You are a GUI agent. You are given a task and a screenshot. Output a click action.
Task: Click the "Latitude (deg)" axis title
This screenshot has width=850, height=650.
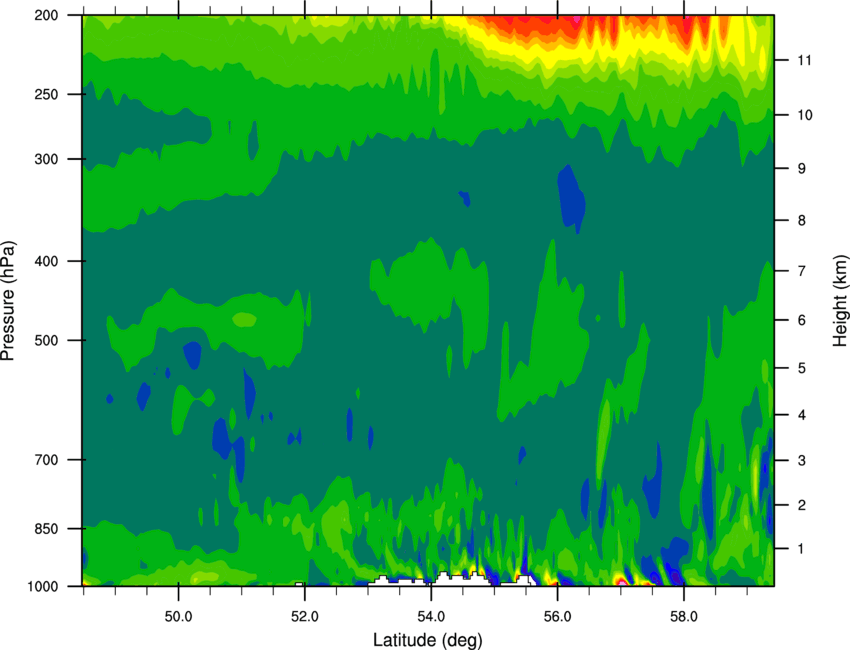428,639
